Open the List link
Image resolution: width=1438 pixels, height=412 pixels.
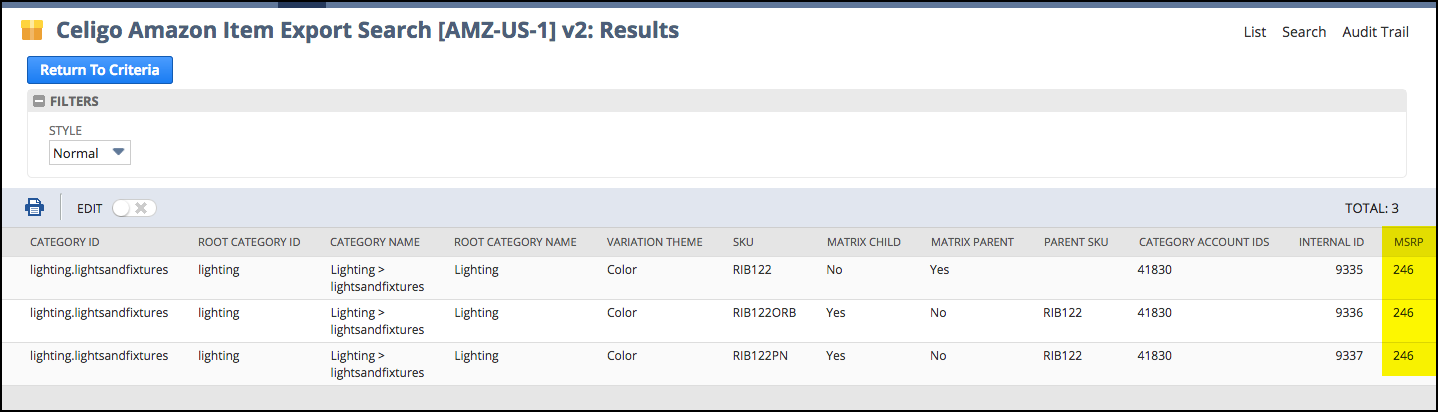tap(1255, 32)
